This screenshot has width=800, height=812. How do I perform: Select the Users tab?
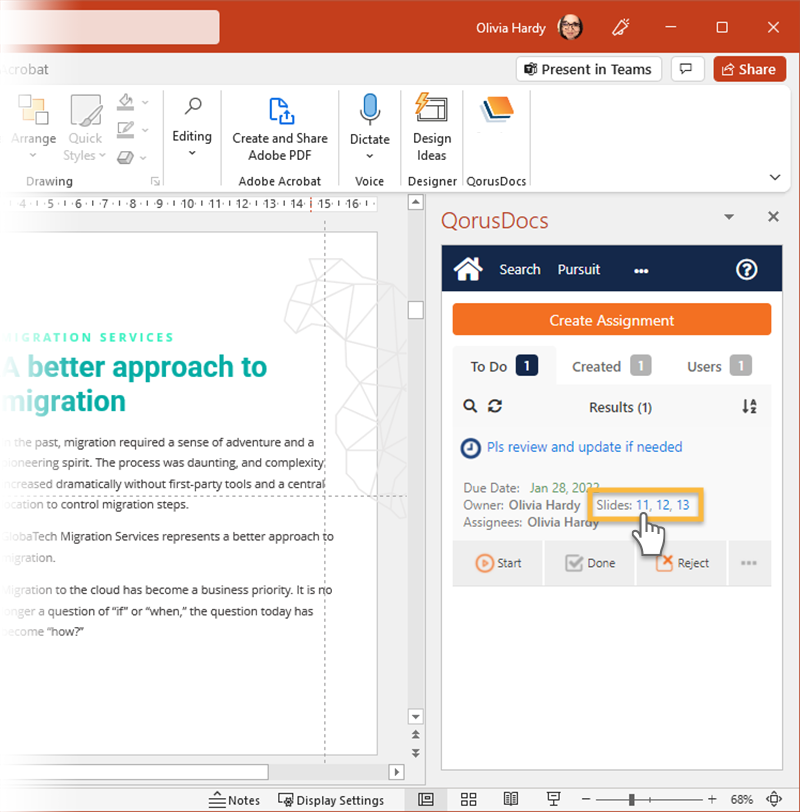719,366
